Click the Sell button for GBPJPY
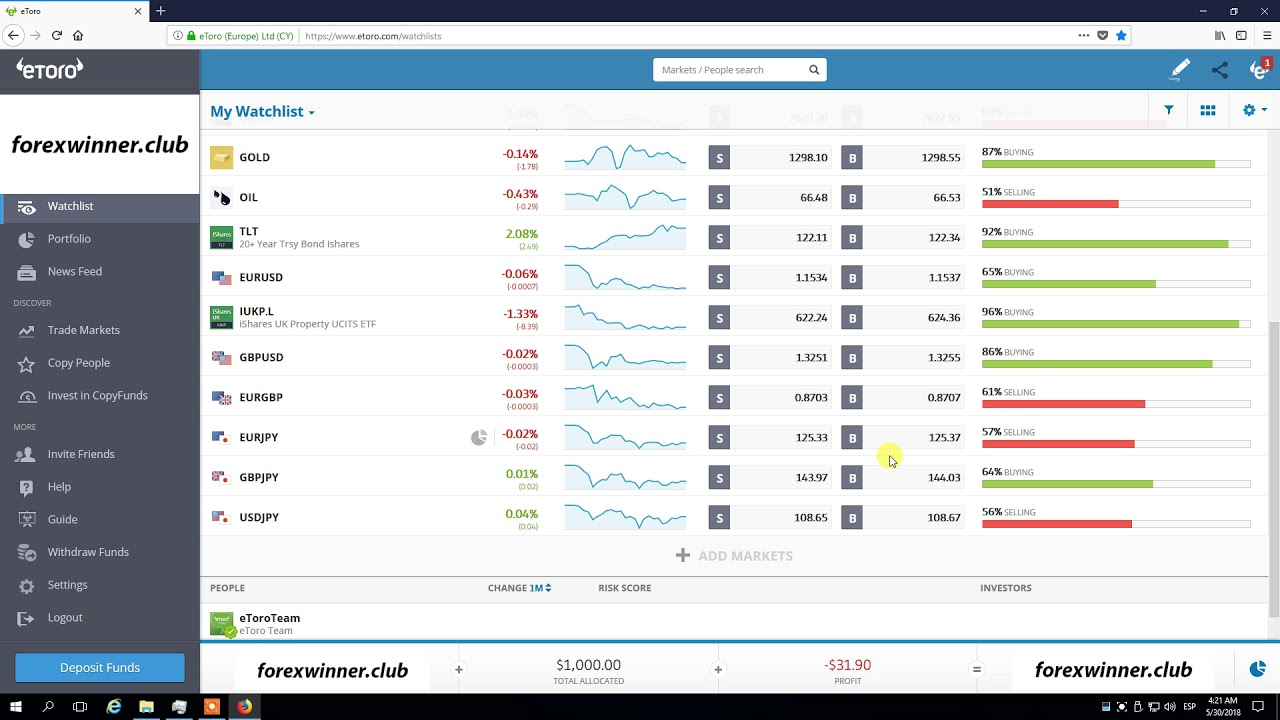 [719, 478]
